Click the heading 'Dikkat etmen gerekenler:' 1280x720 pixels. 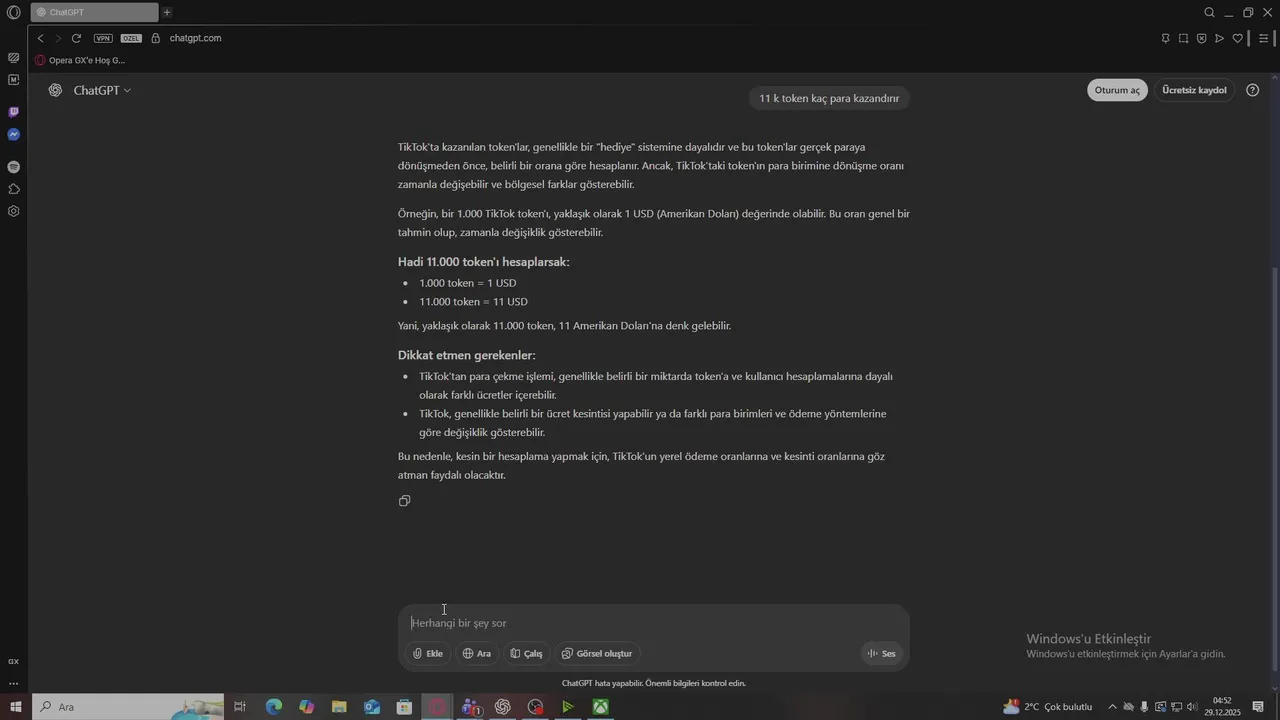467,355
